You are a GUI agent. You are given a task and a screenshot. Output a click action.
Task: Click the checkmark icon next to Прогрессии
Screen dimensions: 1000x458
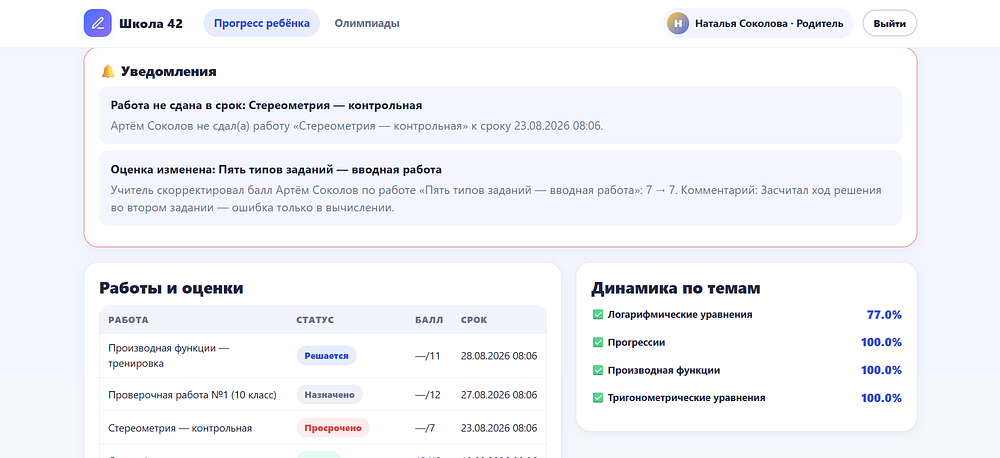pyautogui.click(x=598, y=343)
